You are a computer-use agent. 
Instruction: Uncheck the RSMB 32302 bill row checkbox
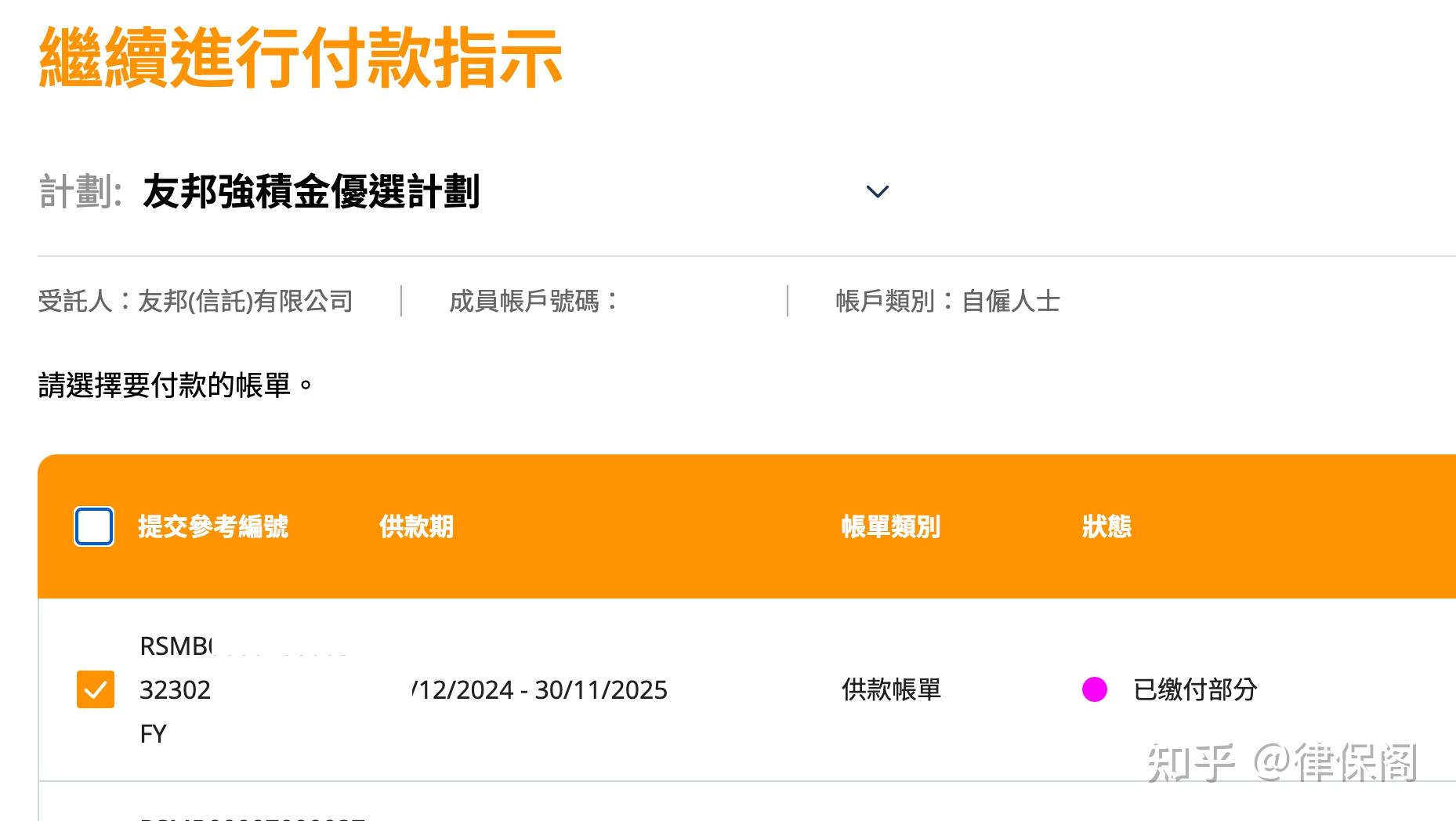tap(96, 689)
